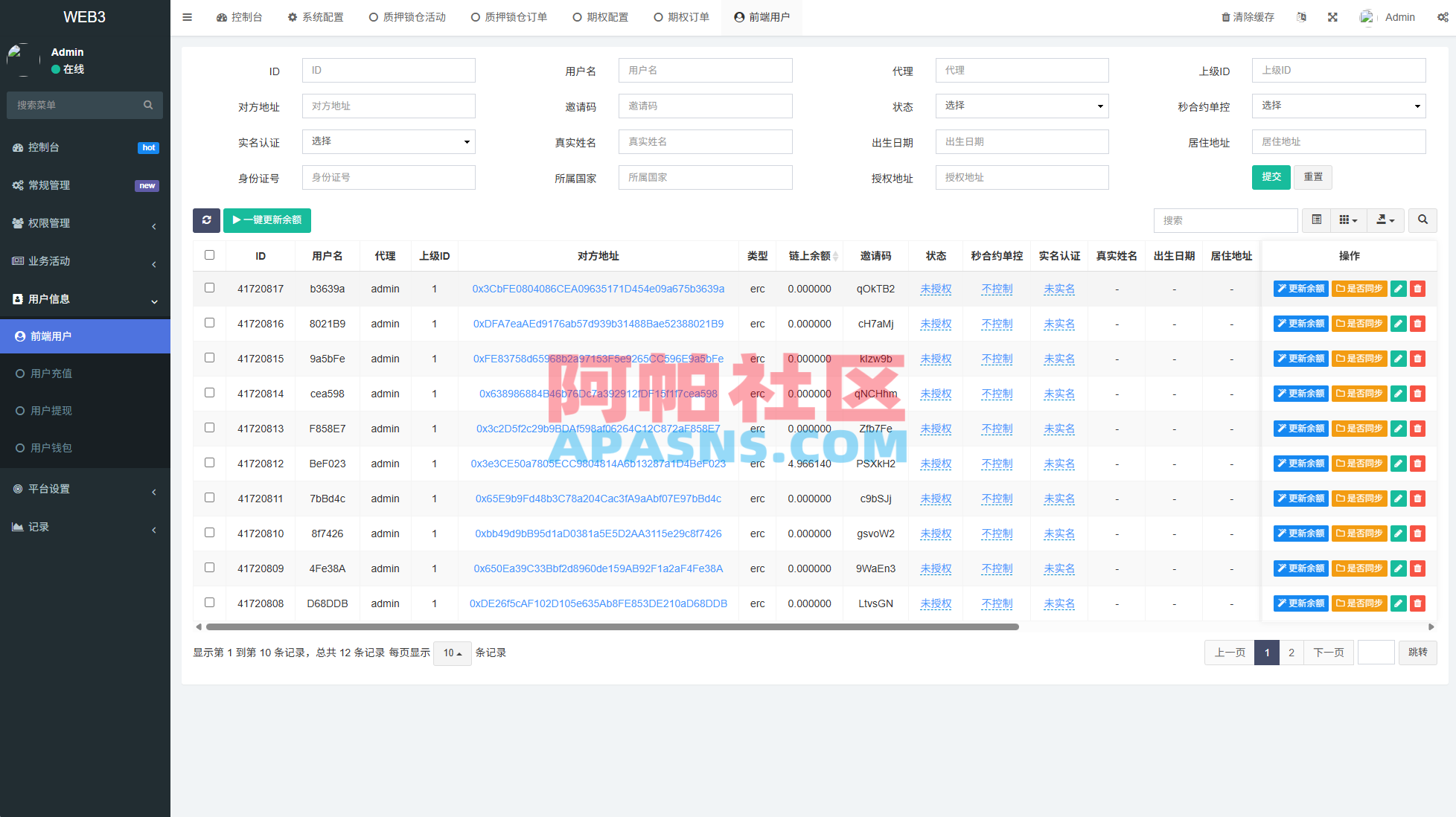Screen dimensions: 1456x817
Task: Open address link ending 9a675b3639a
Action: coord(598,289)
